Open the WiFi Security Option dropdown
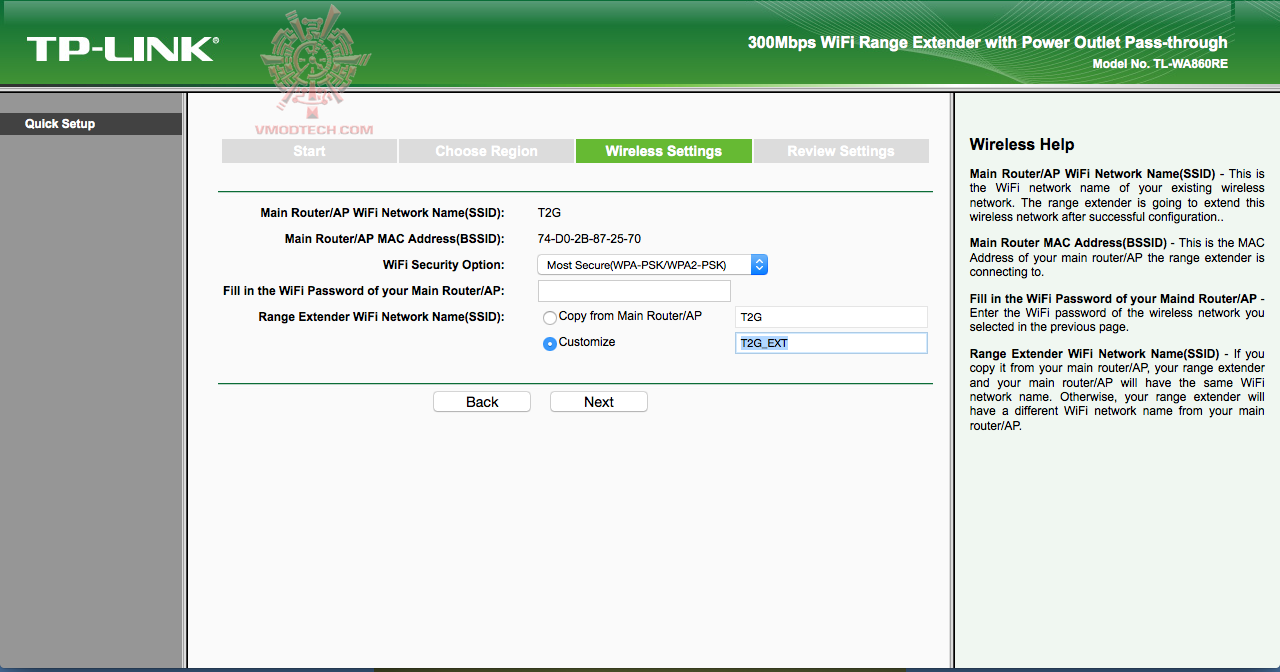Screen dimensions: 1280x672 pyautogui.click(x=653, y=265)
